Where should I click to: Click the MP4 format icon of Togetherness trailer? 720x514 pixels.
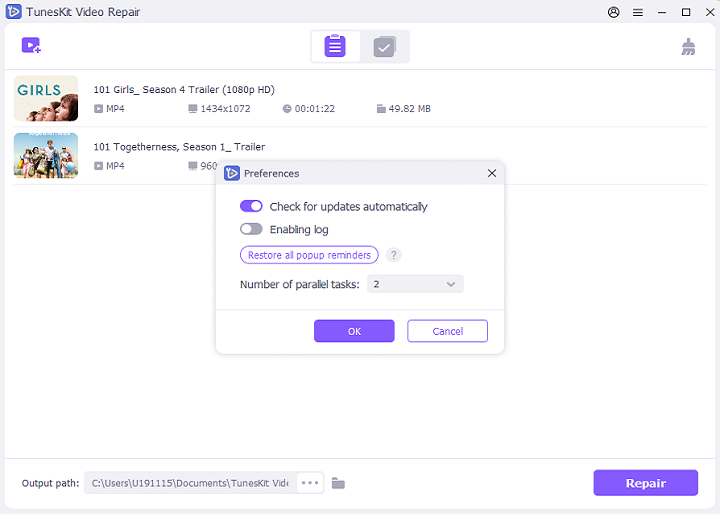[x=98, y=166]
